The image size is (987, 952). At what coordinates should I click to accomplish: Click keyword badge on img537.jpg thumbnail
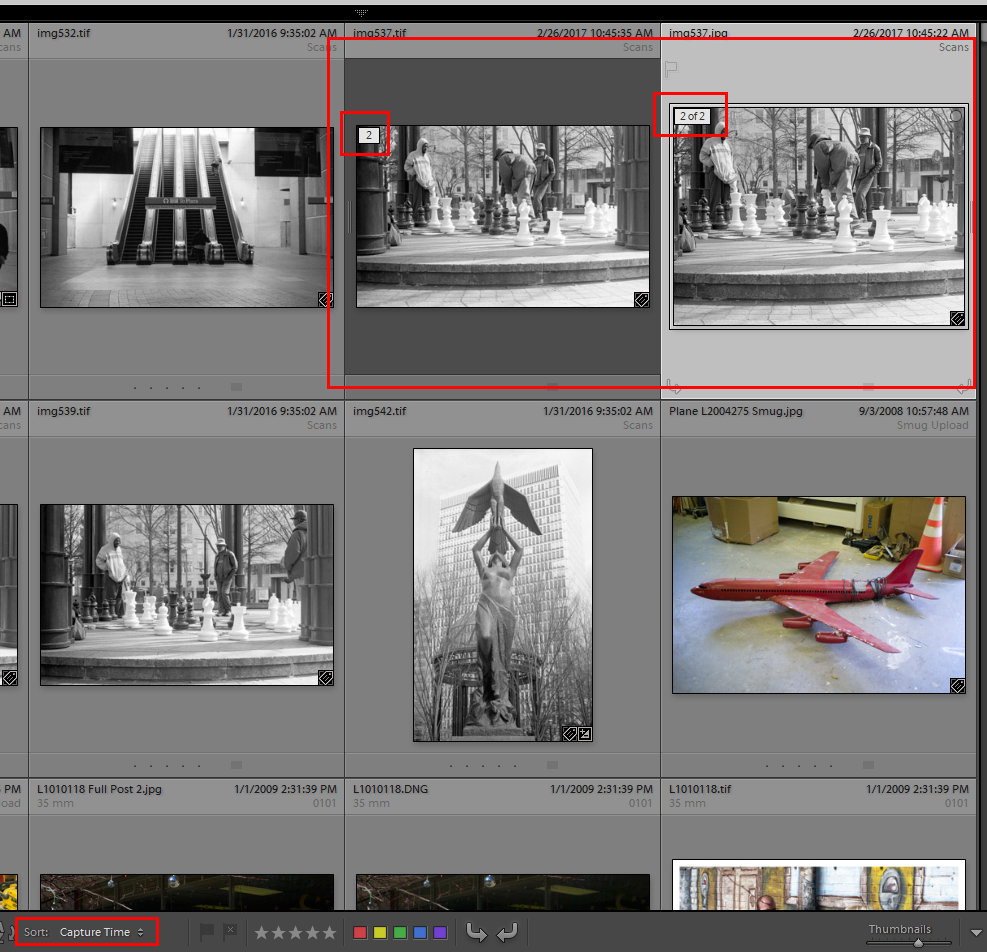[957, 319]
